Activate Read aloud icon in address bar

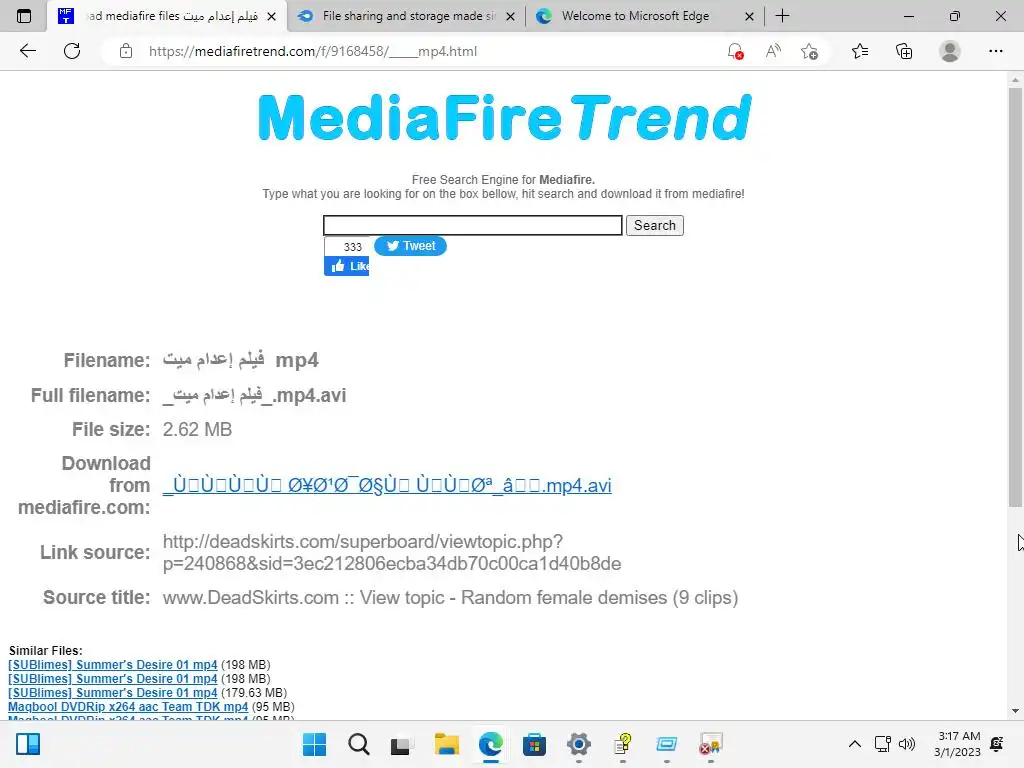[x=773, y=51]
